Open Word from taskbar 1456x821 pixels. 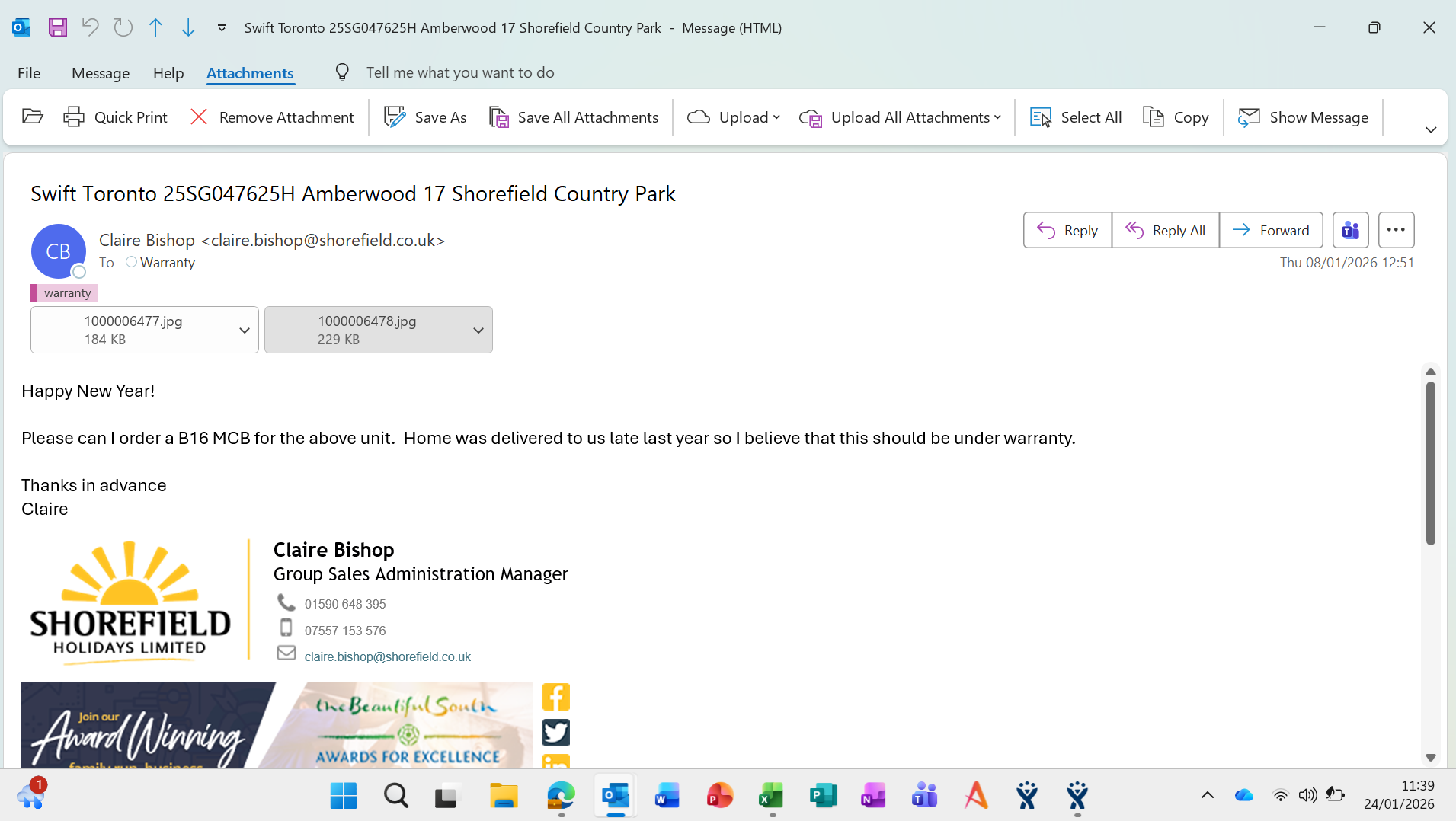point(667,796)
